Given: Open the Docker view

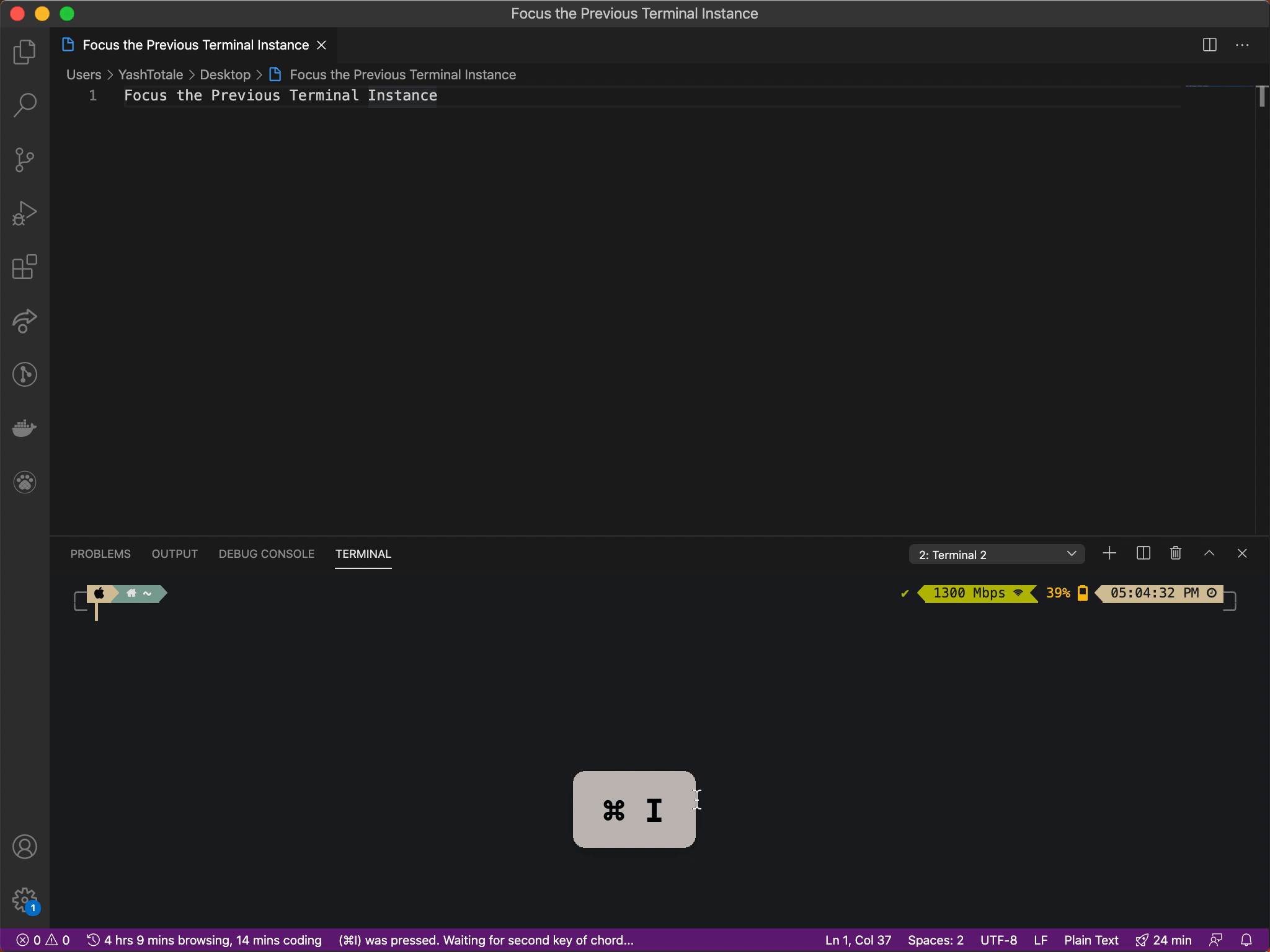Looking at the screenshot, I should tap(24, 428).
